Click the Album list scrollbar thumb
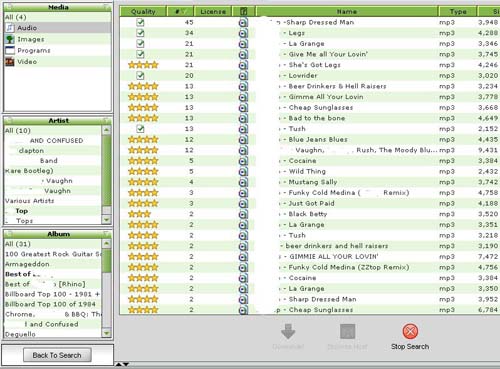 [x=106, y=260]
